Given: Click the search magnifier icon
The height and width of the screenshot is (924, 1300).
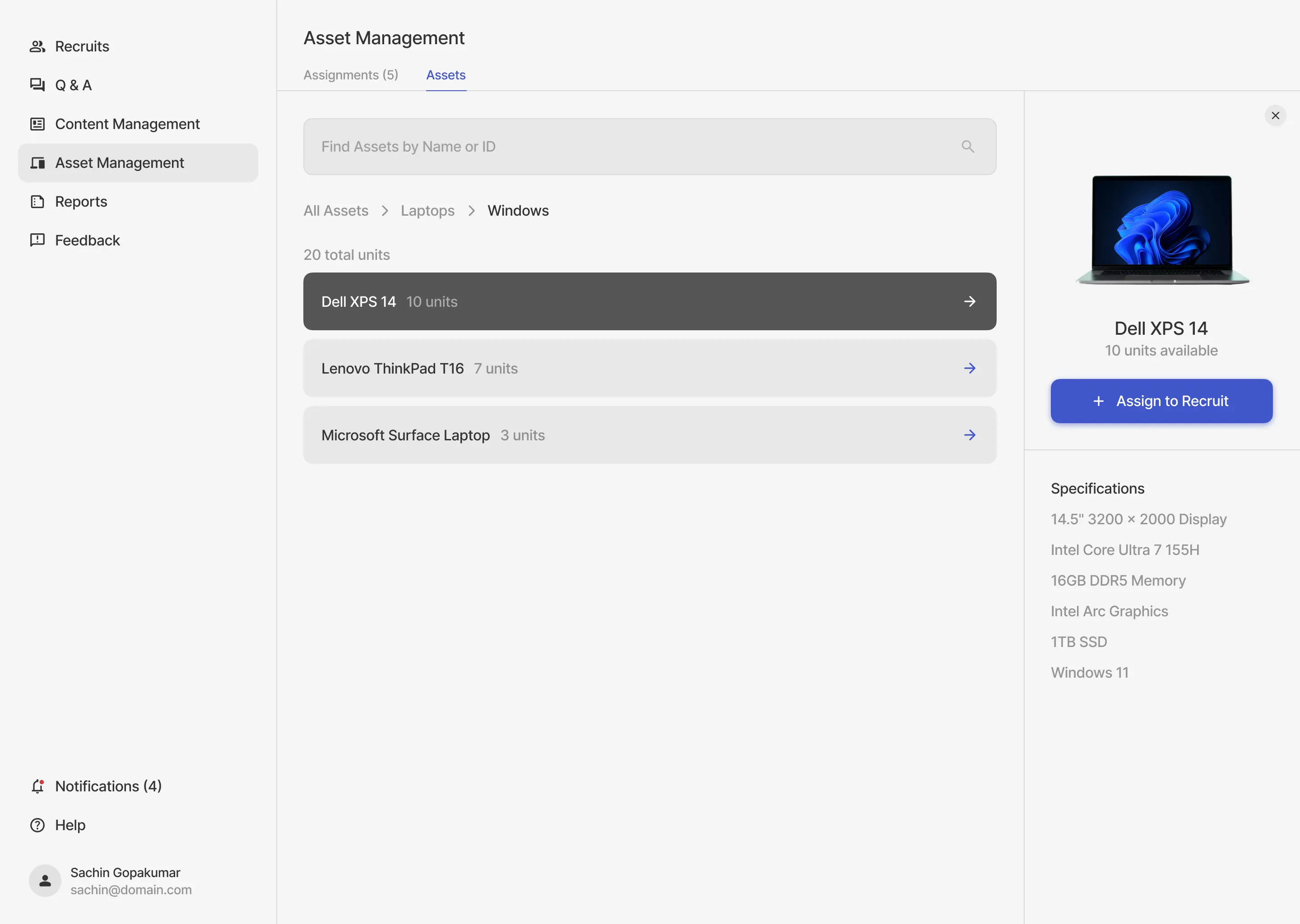Looking at the screenshot, I should [x=968, y=147].
